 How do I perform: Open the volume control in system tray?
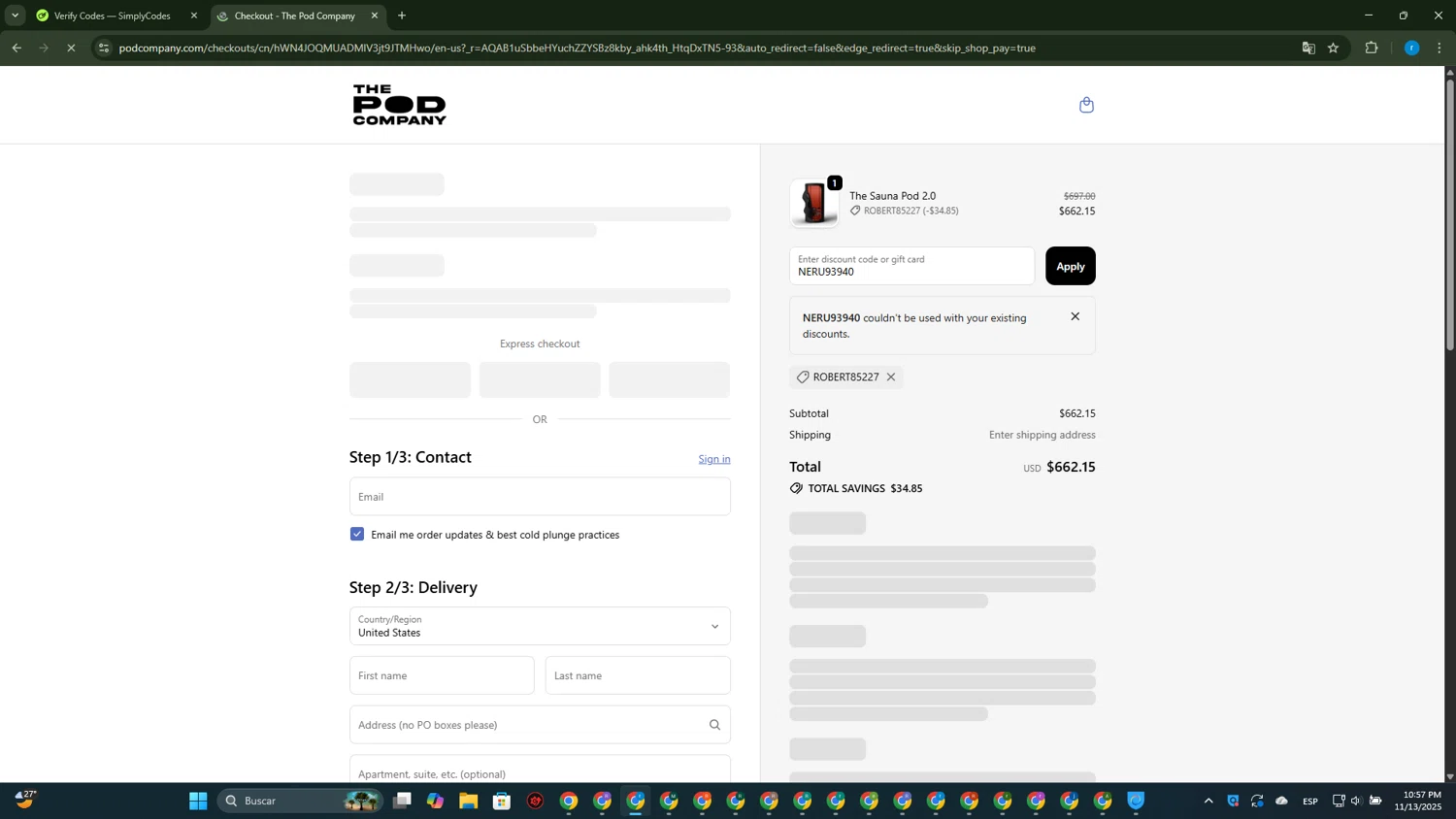(1356, 801)
